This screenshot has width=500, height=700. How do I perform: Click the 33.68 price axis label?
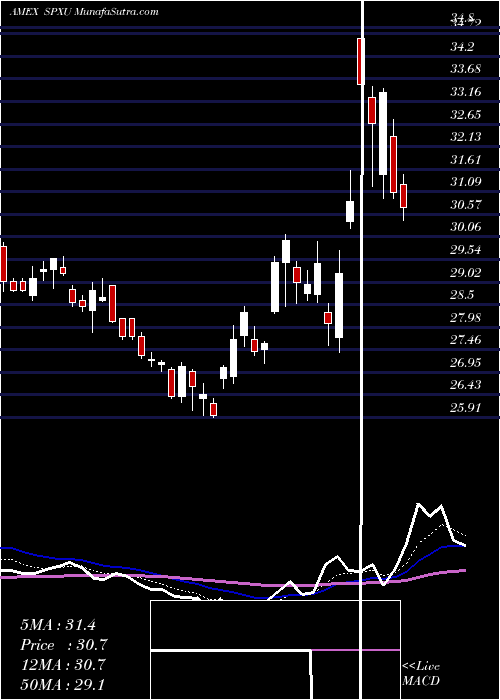467,69
